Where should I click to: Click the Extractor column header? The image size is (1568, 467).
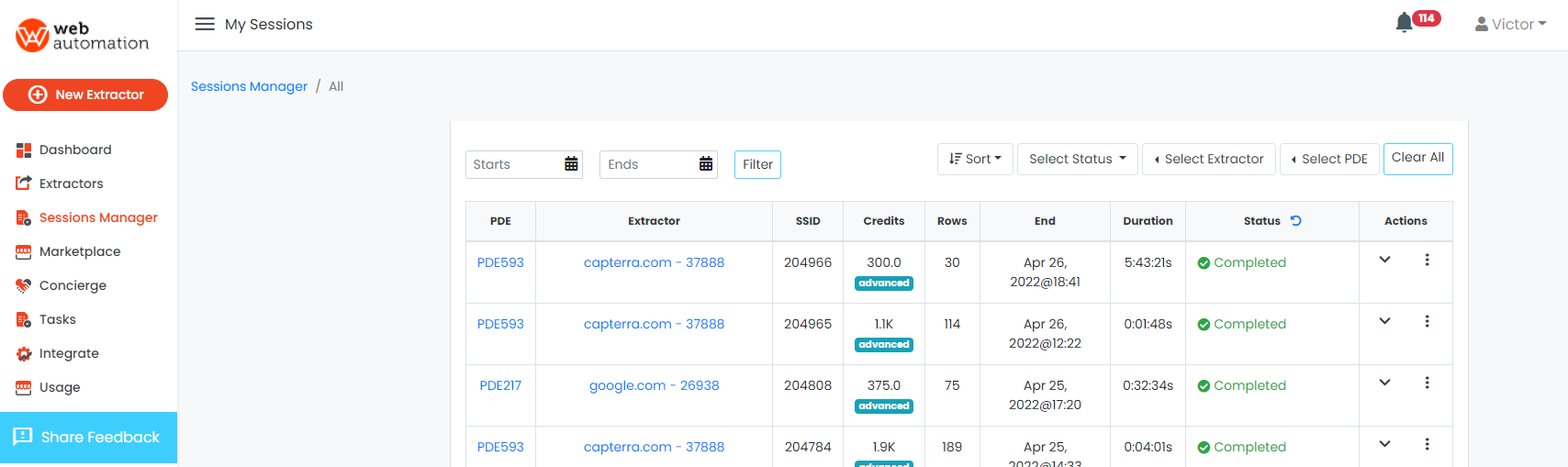click(654, 221)
